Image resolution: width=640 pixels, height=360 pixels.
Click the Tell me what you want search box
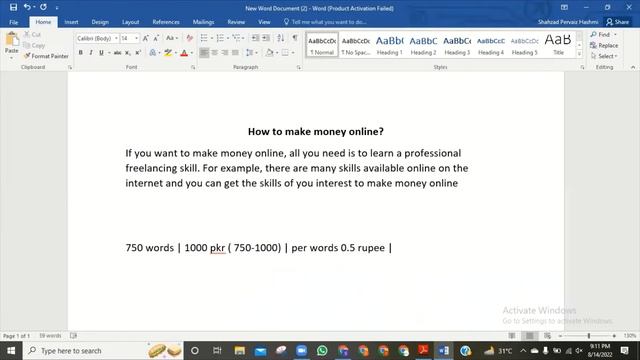(325, 22)
